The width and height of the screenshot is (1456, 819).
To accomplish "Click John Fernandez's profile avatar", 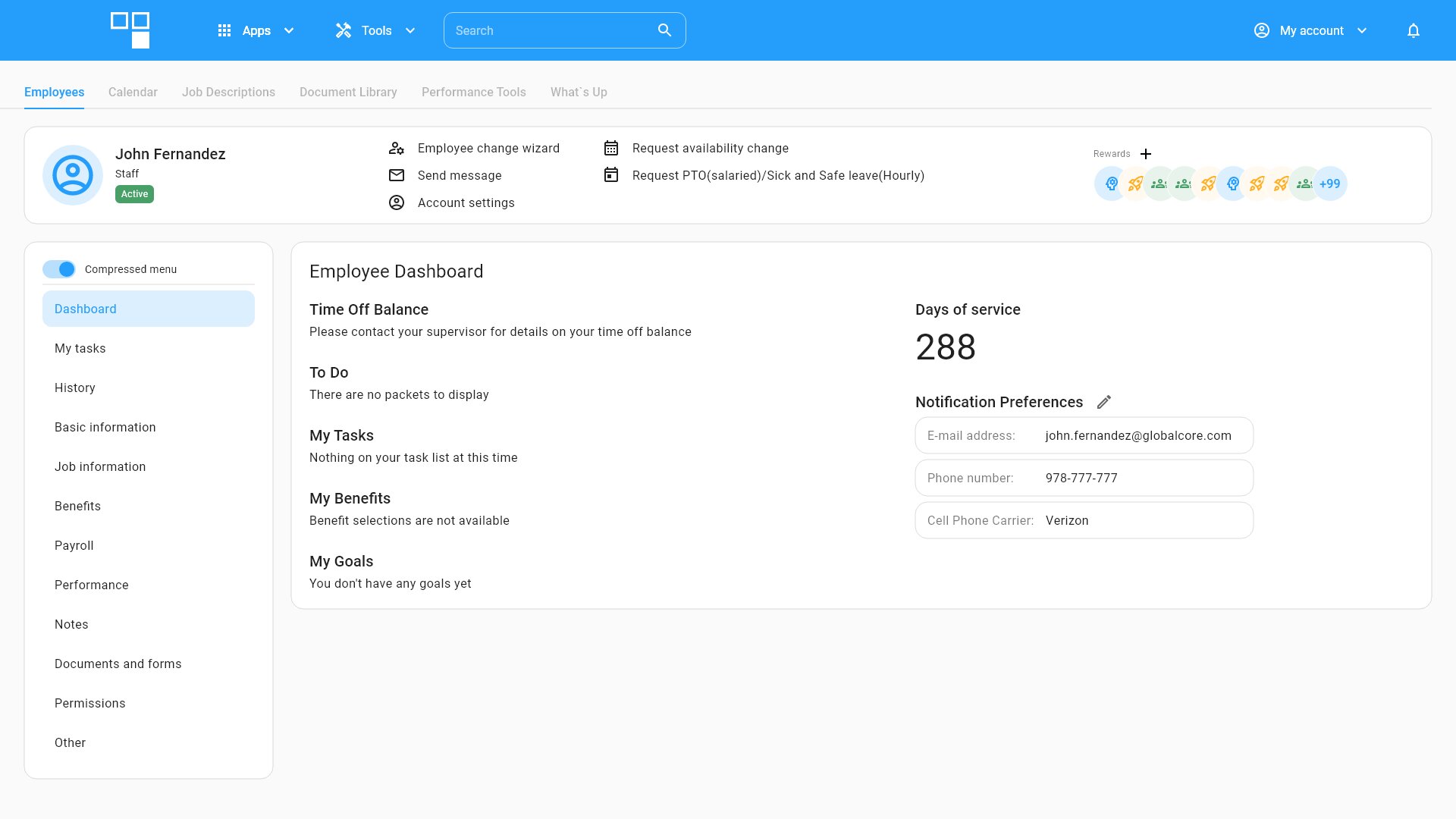I will coord(73,175).
